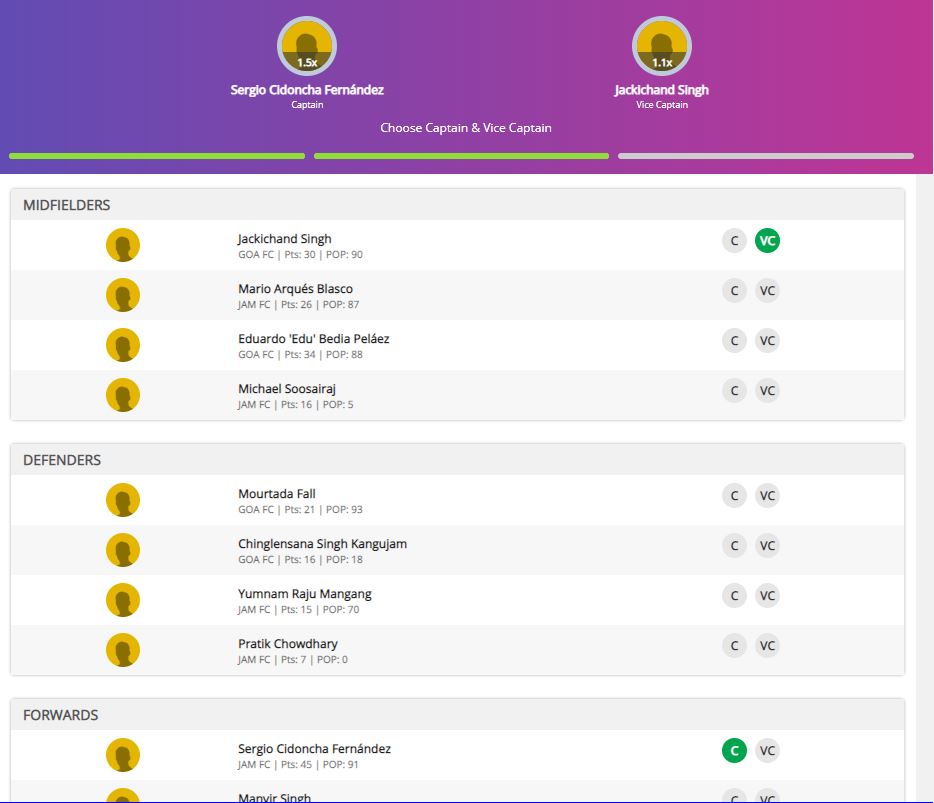Image resolution: width=934 pixels, height=803 pixels.
Task: Select C for Michael Soosairaj
Action: pos(734,391)
